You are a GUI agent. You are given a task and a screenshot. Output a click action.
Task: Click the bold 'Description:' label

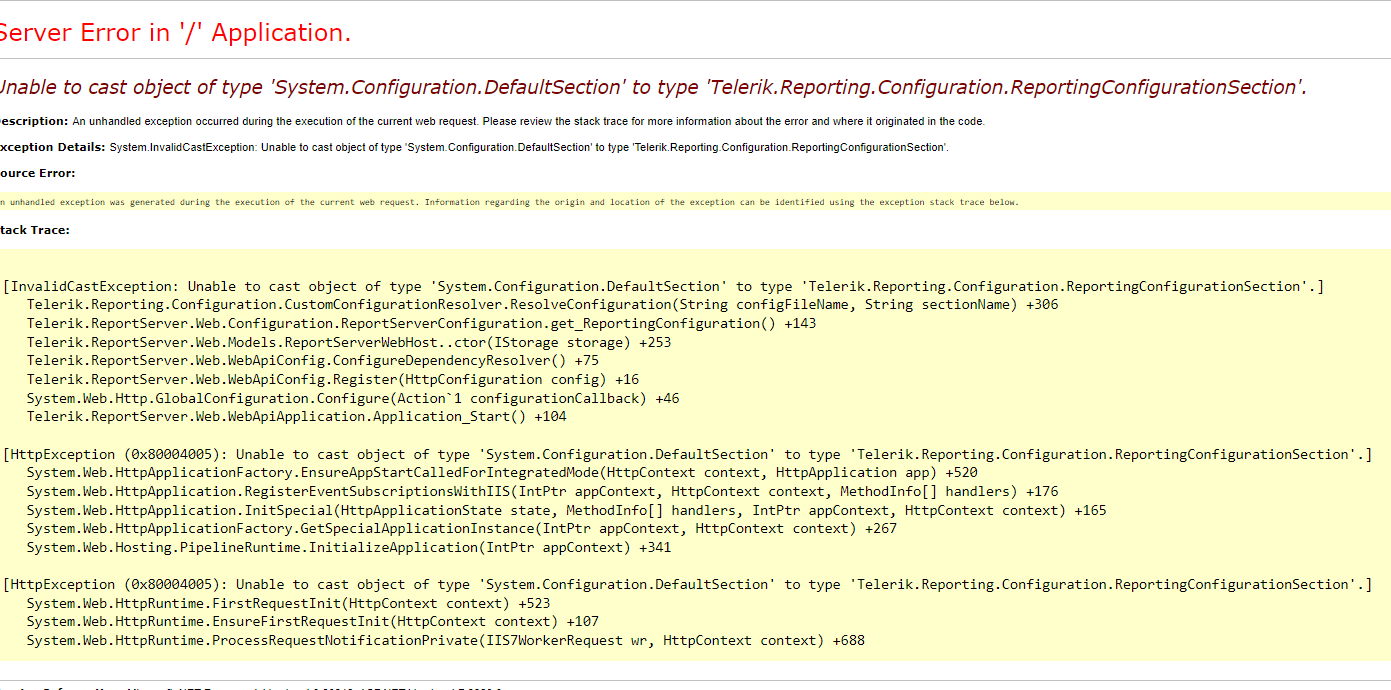point(34,121)
